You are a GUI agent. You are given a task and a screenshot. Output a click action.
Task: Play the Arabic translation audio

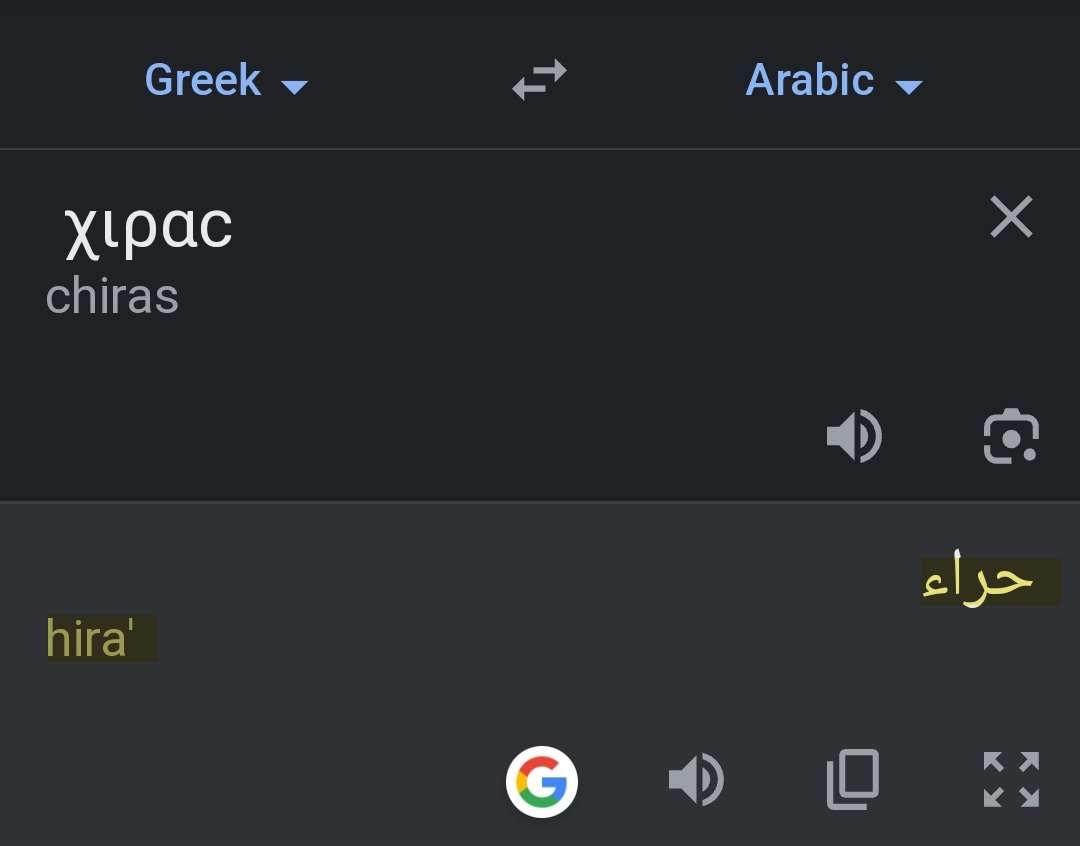(x=695, y=780)
